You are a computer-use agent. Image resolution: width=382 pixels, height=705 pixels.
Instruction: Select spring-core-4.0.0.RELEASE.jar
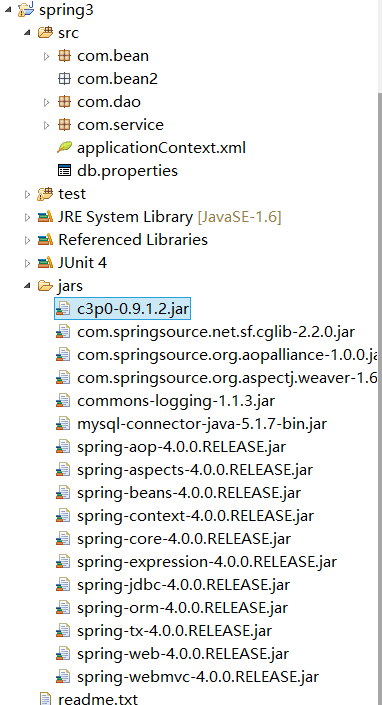[184, 538]
